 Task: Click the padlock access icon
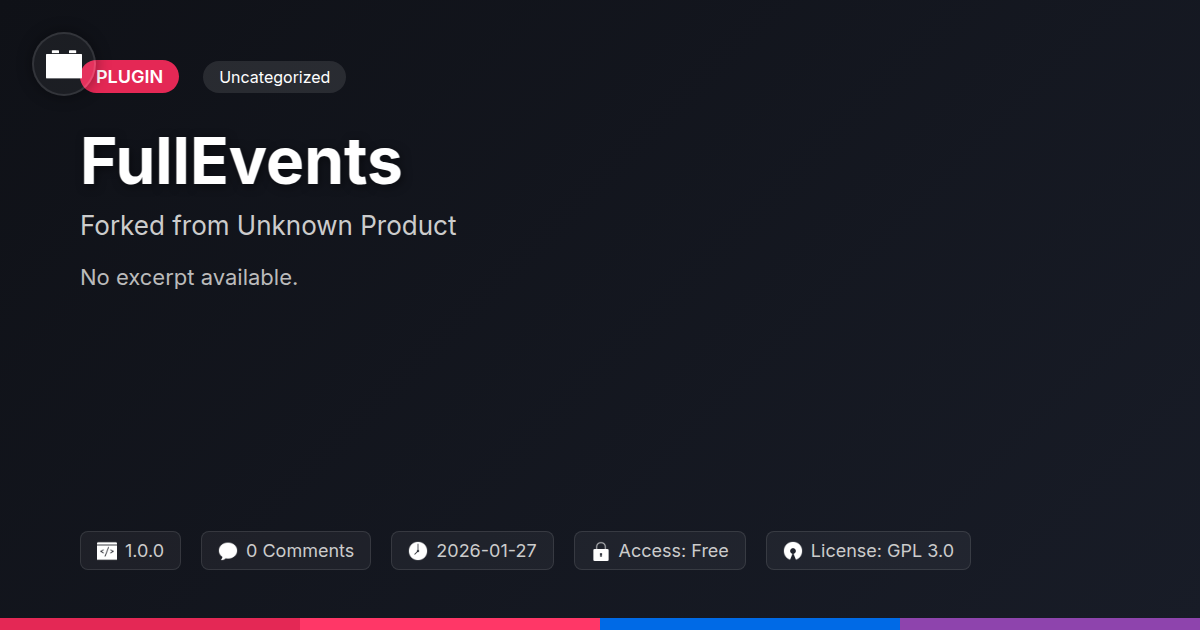601,551
